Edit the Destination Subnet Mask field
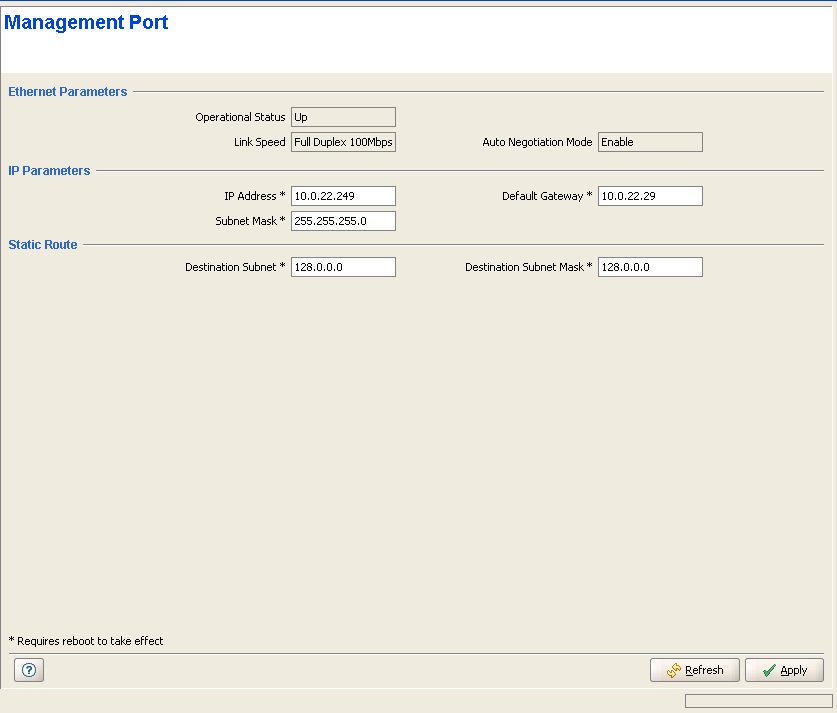 point(650,267)
